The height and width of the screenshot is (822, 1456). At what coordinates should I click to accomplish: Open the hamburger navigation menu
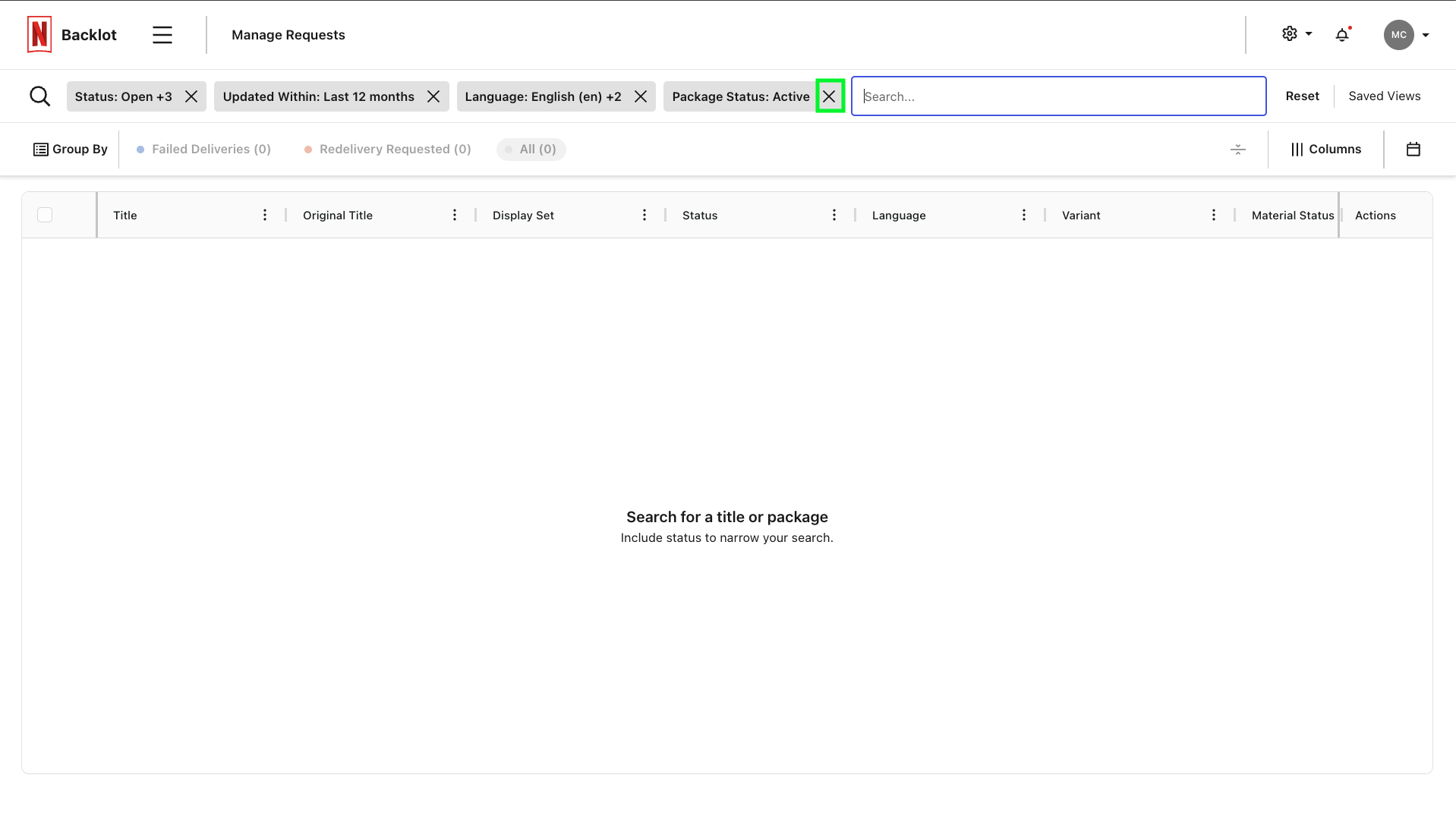click(x=162, y=34)
